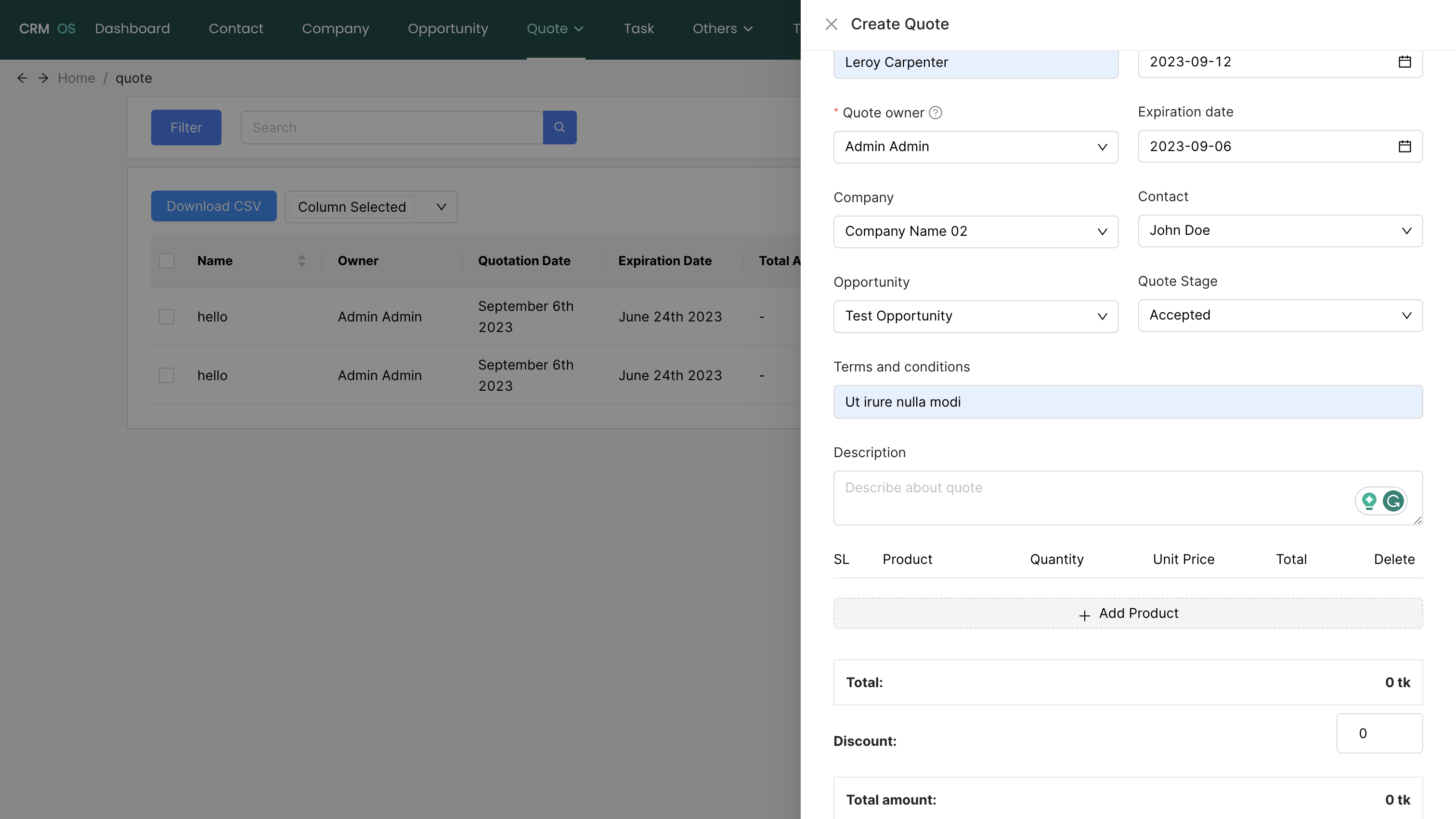Go to the Dashboard menu item
Image resolution: width=1456 pixels, height=819 pixels.
pos(133,28)
